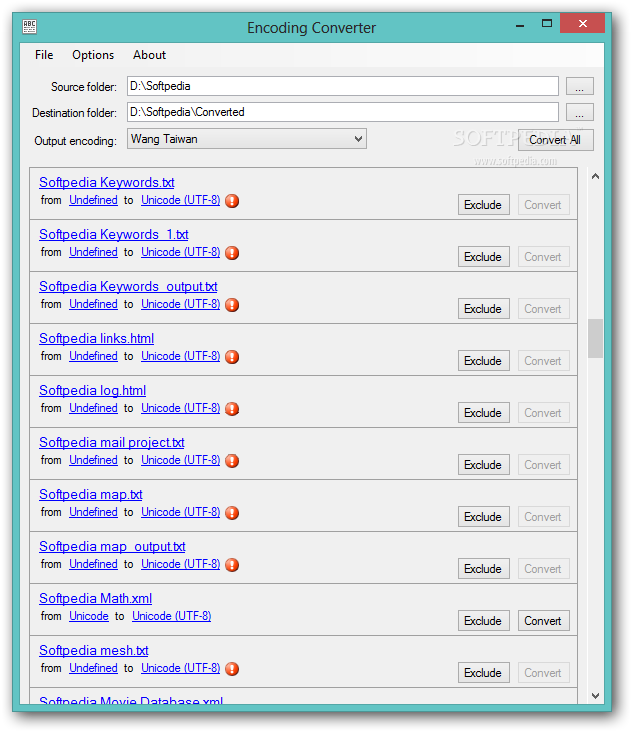Change the Unicode (UTF-8) target for Softpedia Math.xml
The height and width of the screenshot is (732, 632).
(x=172, y=616)
